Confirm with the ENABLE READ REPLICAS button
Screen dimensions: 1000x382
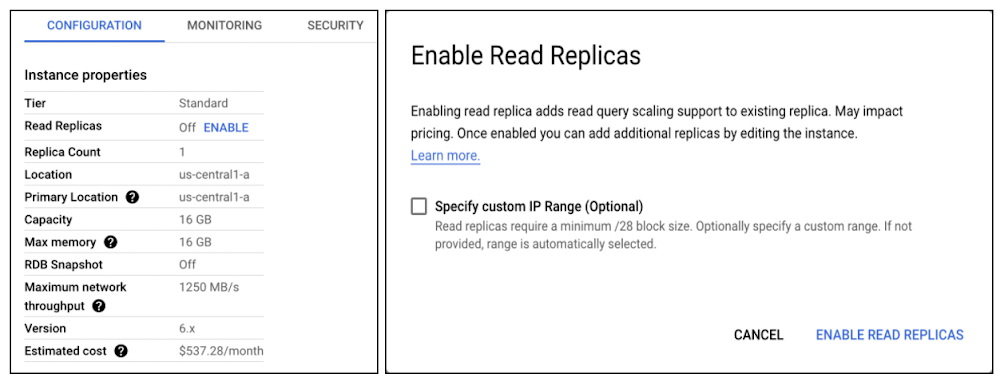(x=890, y=335)
